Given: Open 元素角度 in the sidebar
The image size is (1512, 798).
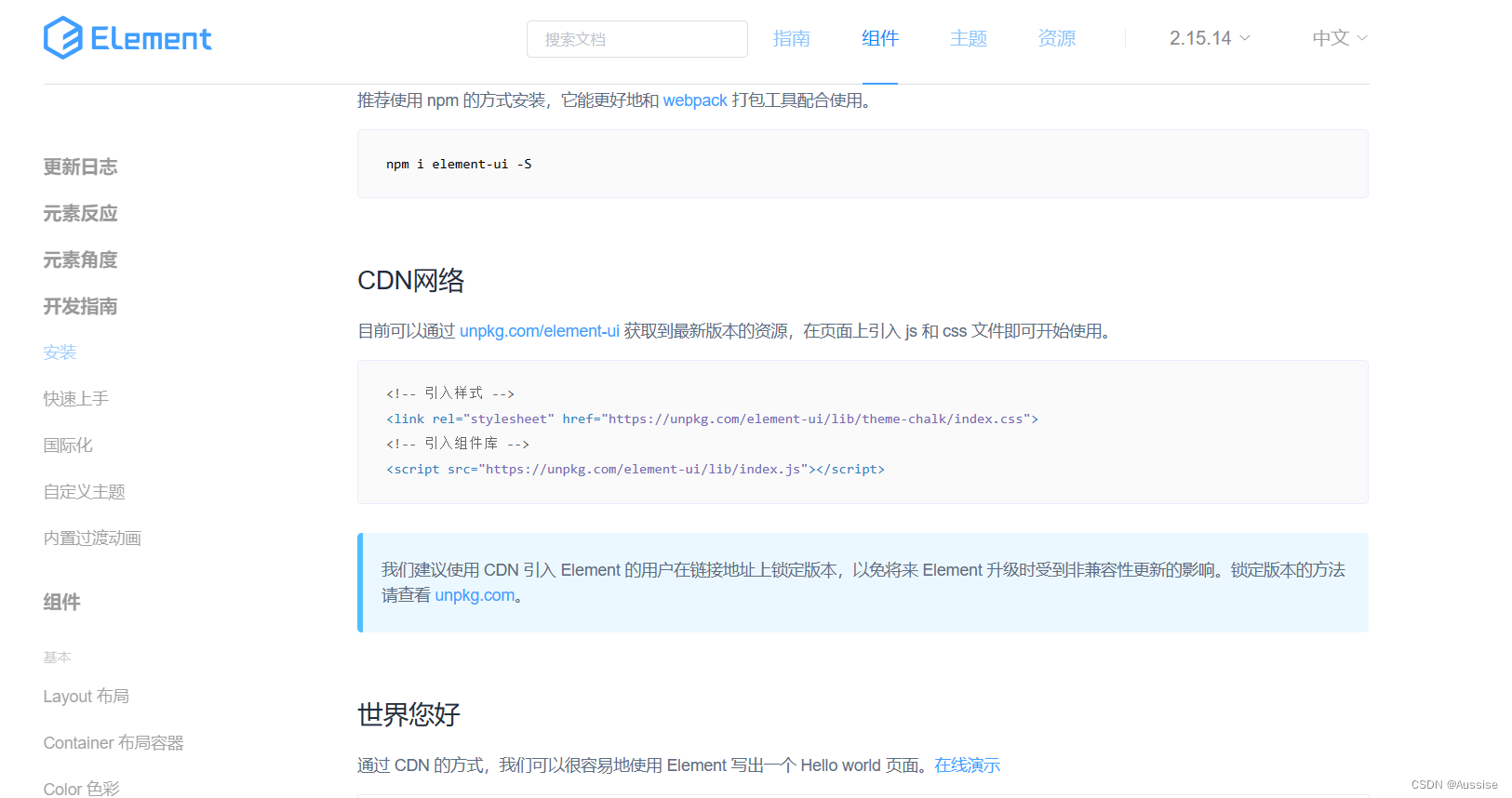Looking at the screenshot, I should point(80,259).
